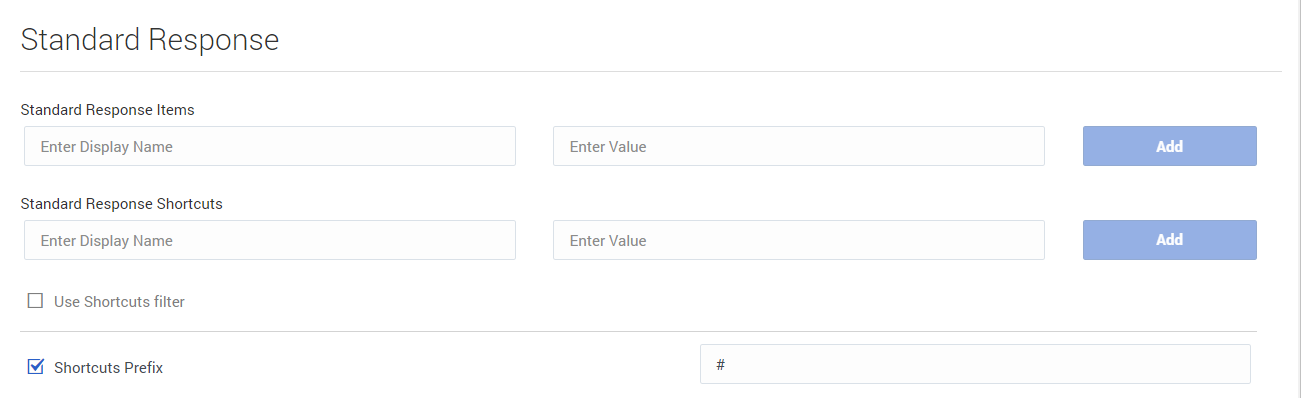Click the Shortcuts Prefix text field containing #
The height and width of the screenshot is (398, 1301).
click(975, 364)
